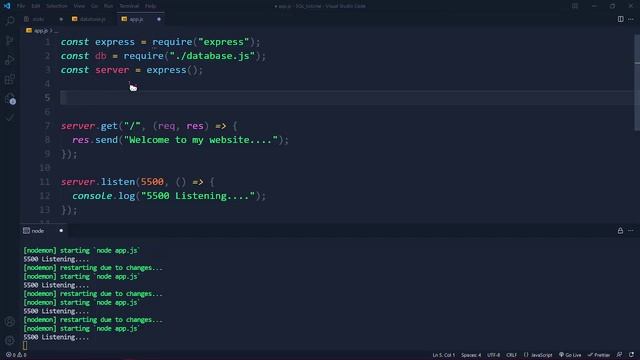
Task: Change line ending via CRLF
Action: coord(511,355)
